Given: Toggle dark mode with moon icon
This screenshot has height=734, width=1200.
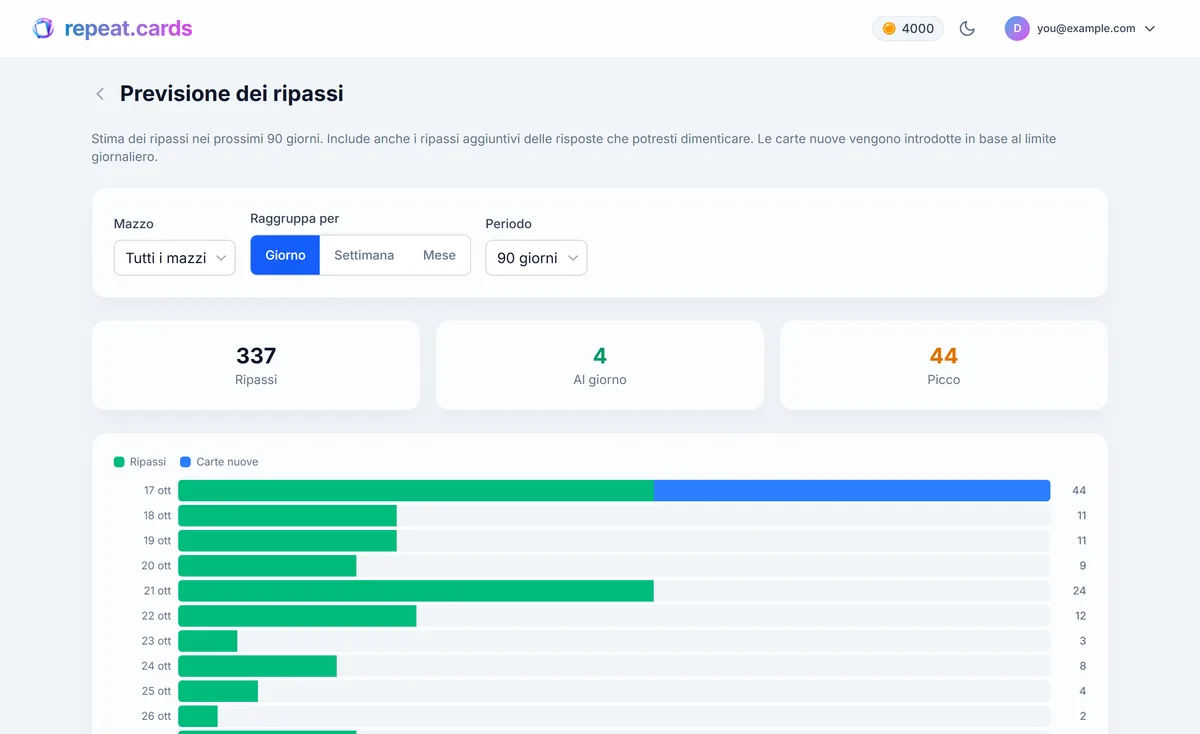Looking at the screenshot, I should pyautogui.click(x=967, y=28).
